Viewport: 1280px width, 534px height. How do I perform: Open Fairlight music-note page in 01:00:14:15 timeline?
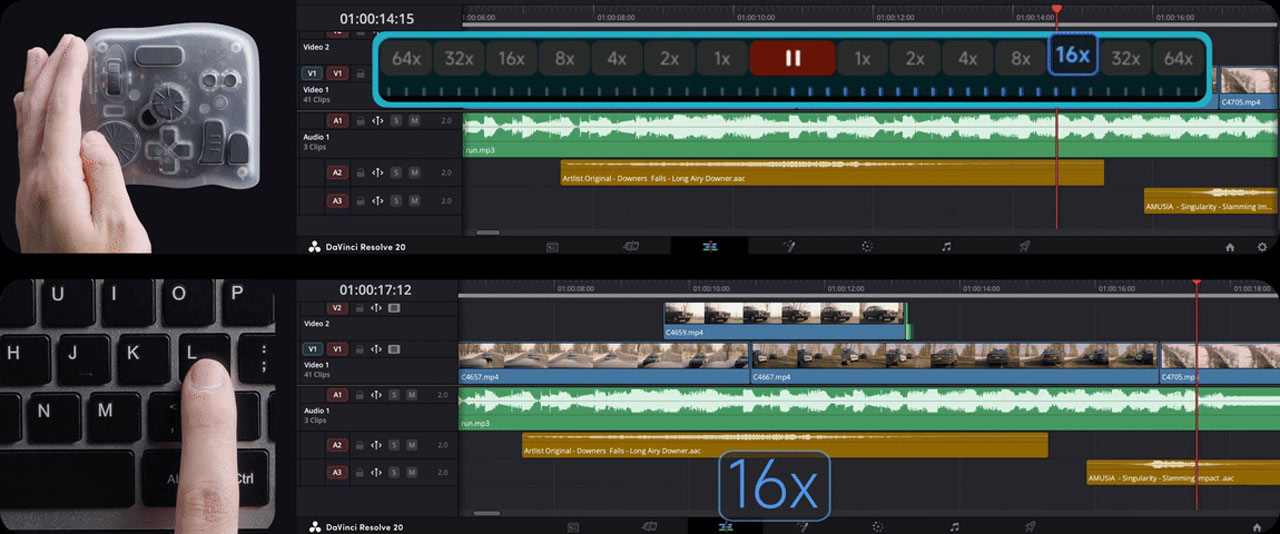[946, 247]
